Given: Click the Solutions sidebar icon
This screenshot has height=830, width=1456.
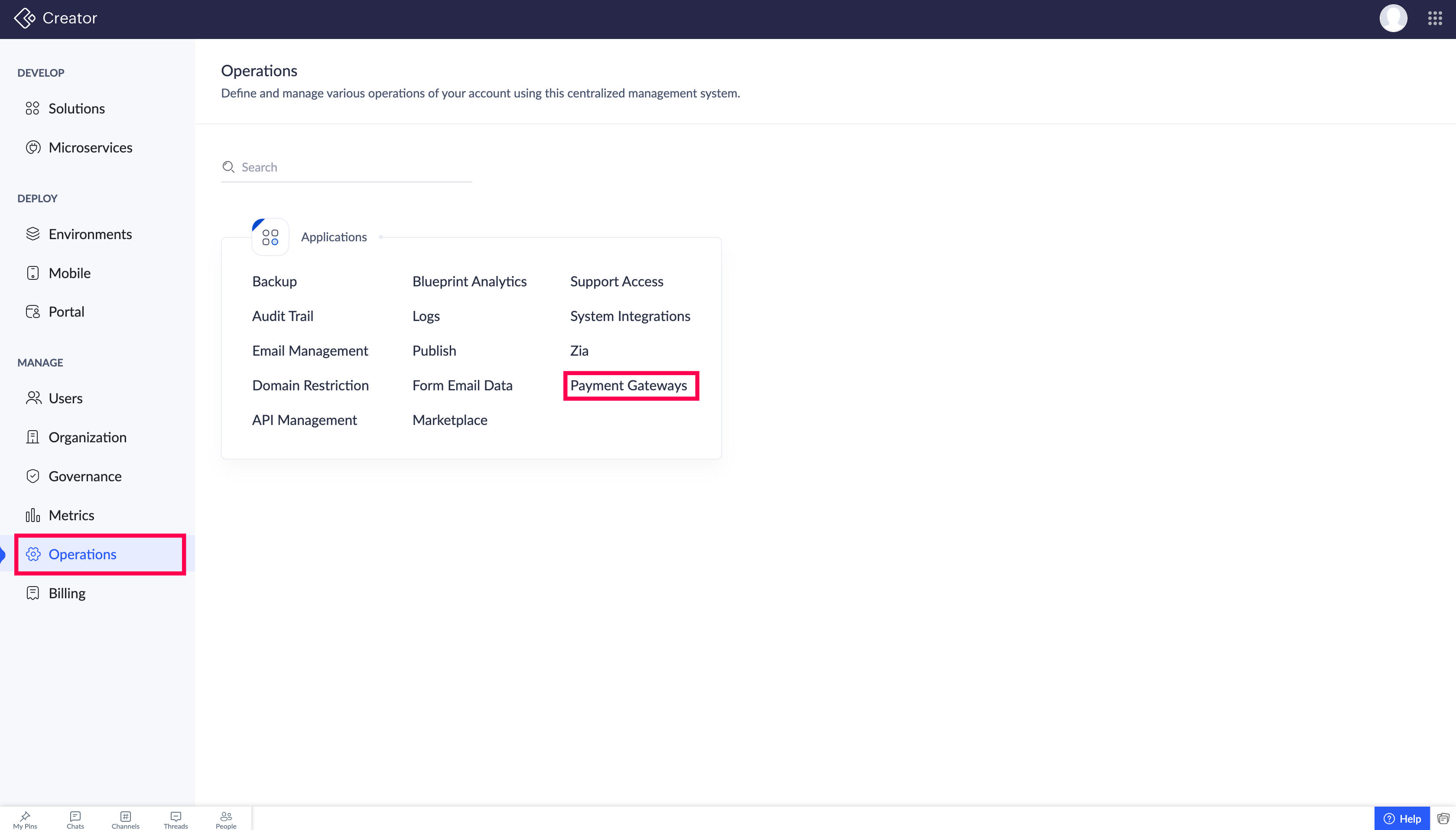Looking at the screenshot, I should 32,108.
